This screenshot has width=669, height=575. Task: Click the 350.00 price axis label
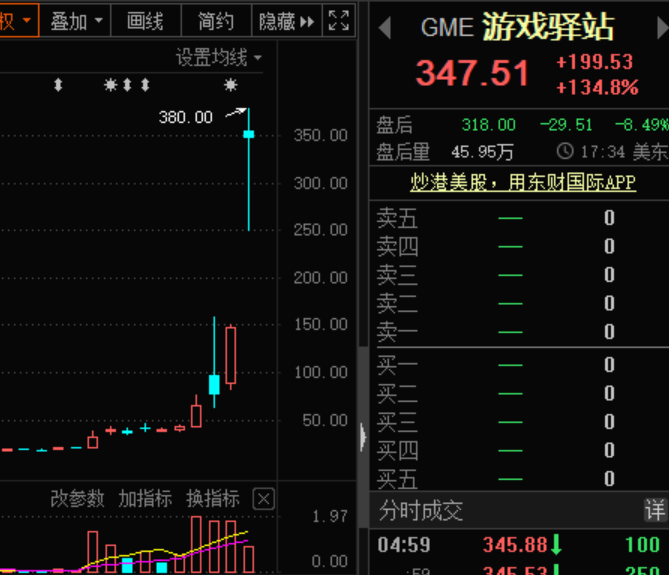pyautogui.click(x=321, y=135)
